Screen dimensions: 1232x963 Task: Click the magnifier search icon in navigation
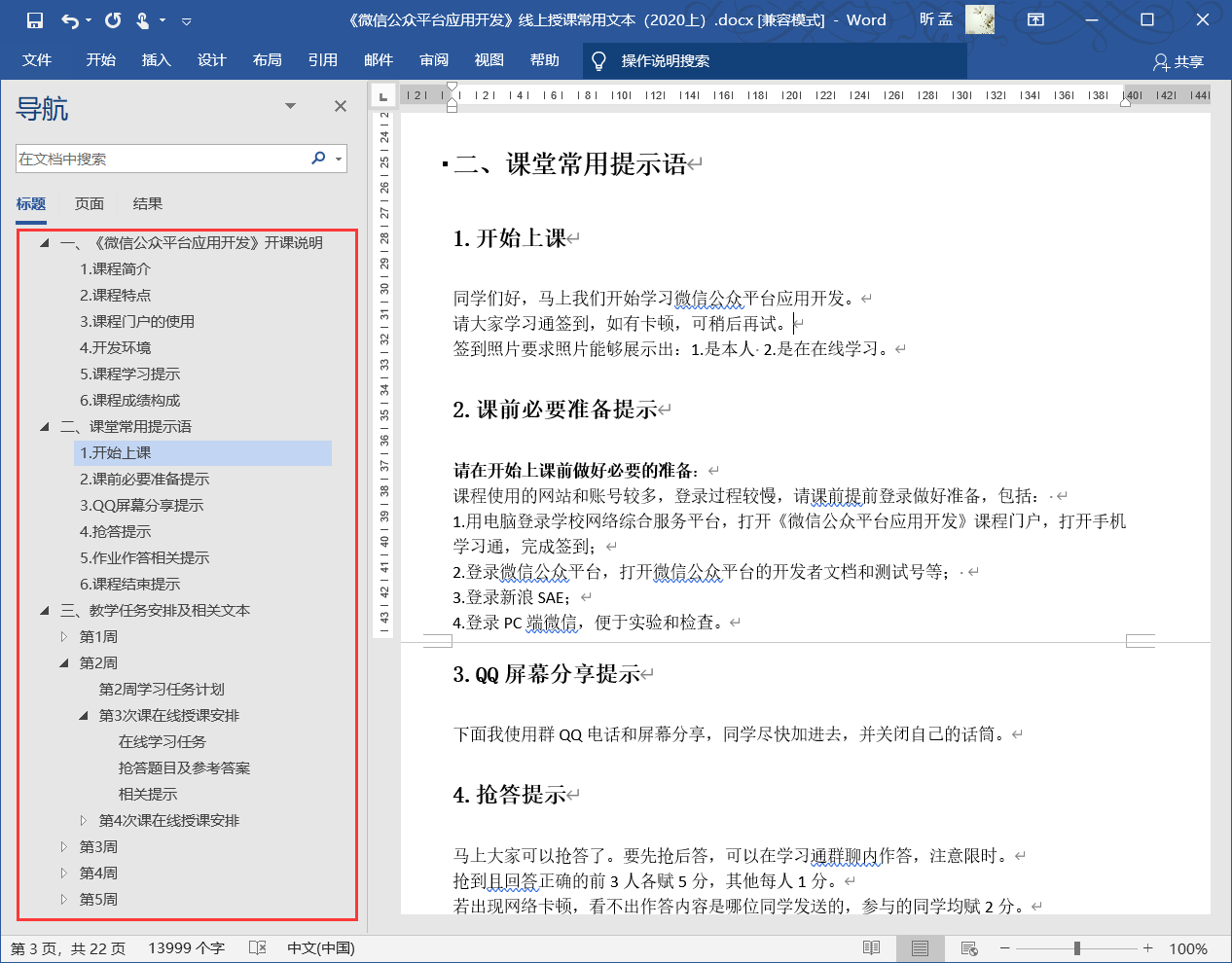[x=318, y=159]
